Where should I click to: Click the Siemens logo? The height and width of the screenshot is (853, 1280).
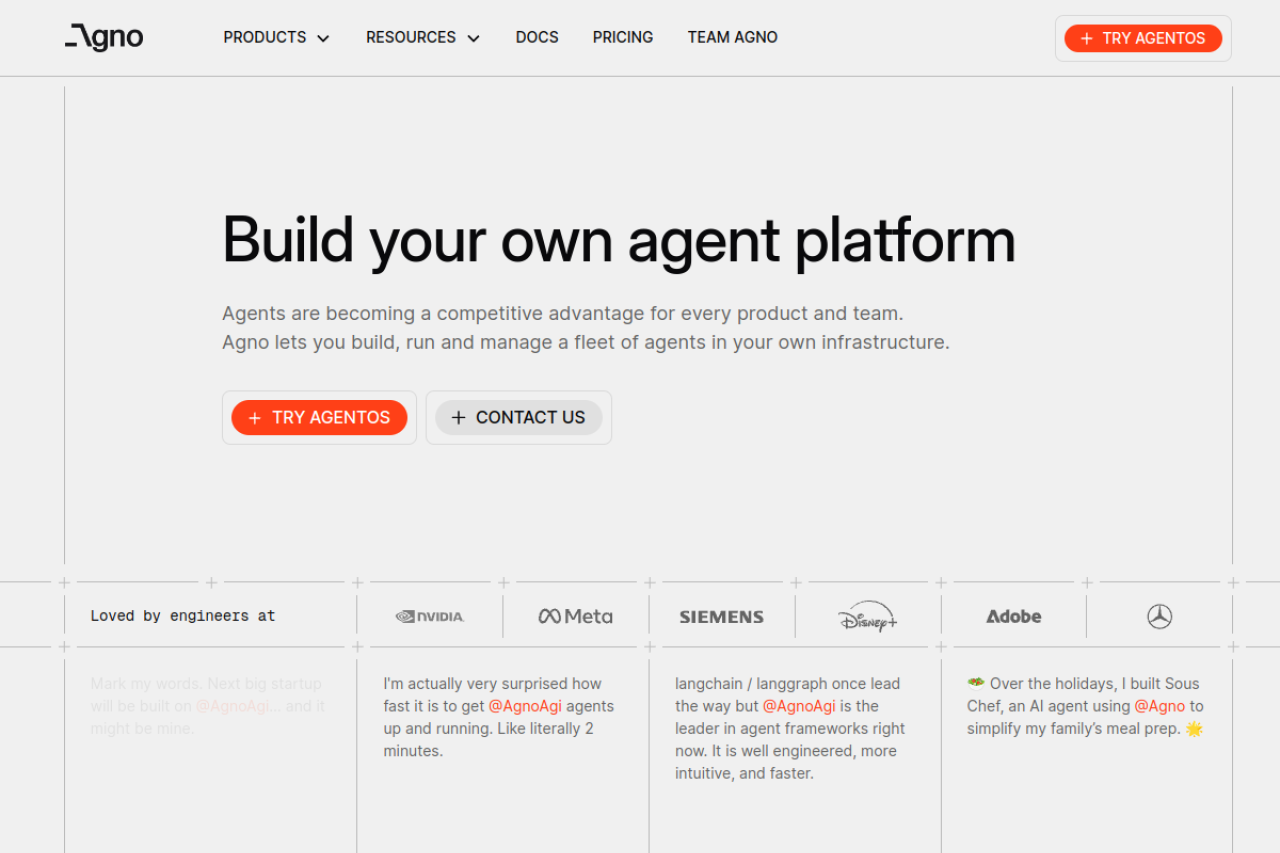[x=722, y=617]
